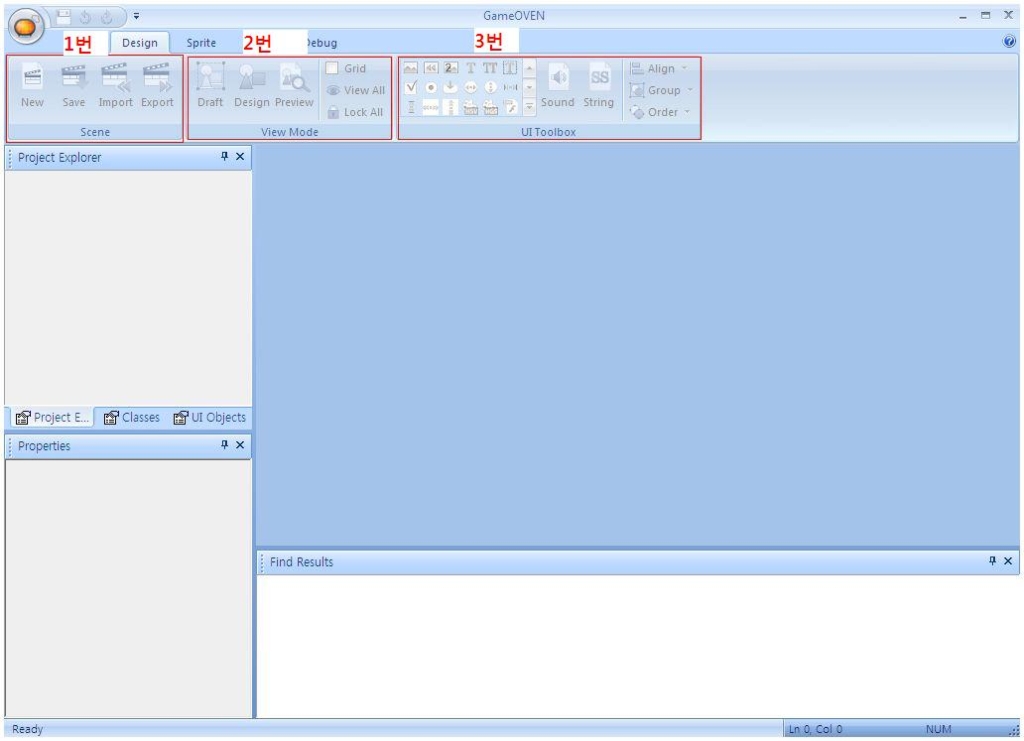Select the number image tool

(451, 68)
